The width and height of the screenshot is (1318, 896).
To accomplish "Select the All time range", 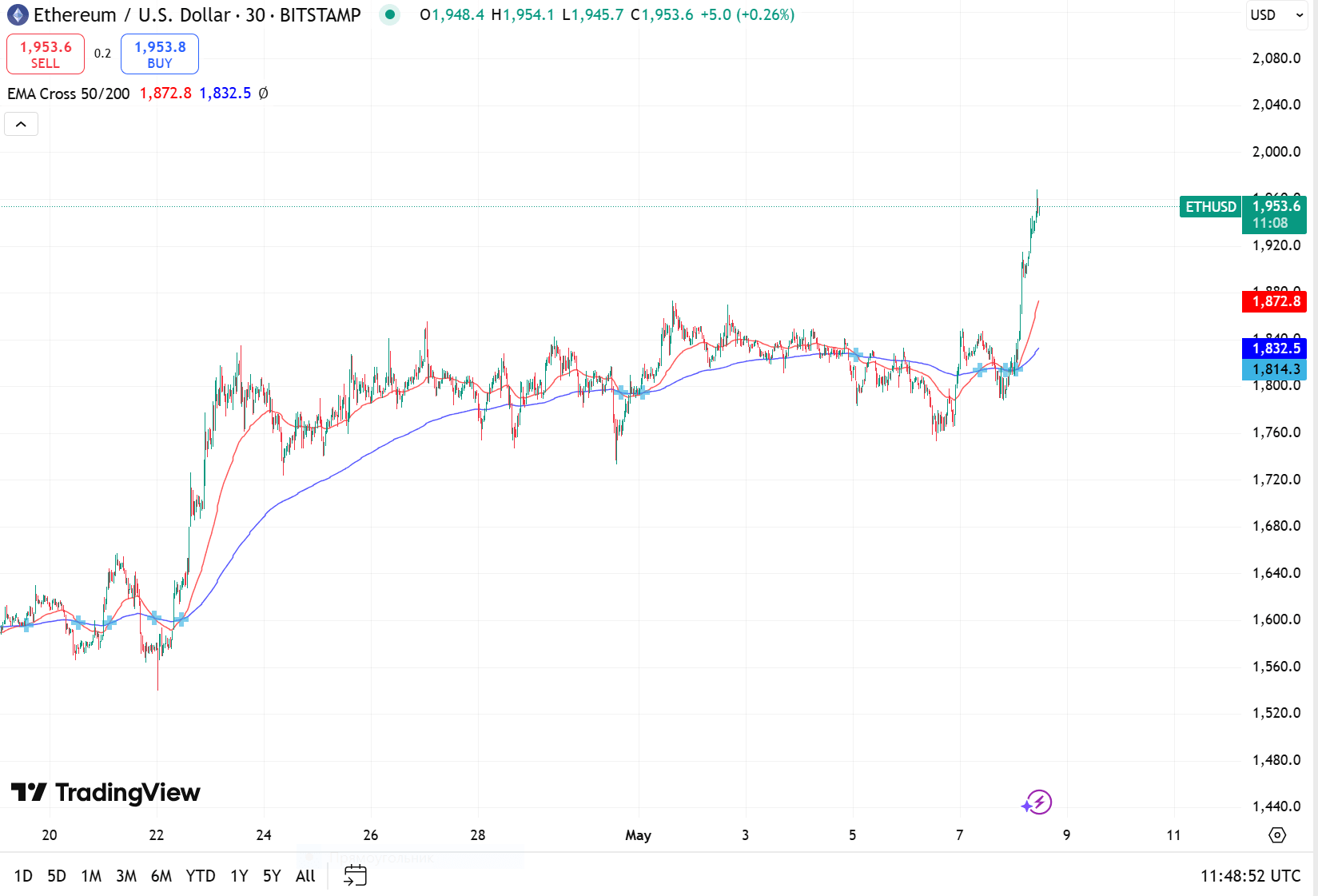I will (x=305, y=876).
